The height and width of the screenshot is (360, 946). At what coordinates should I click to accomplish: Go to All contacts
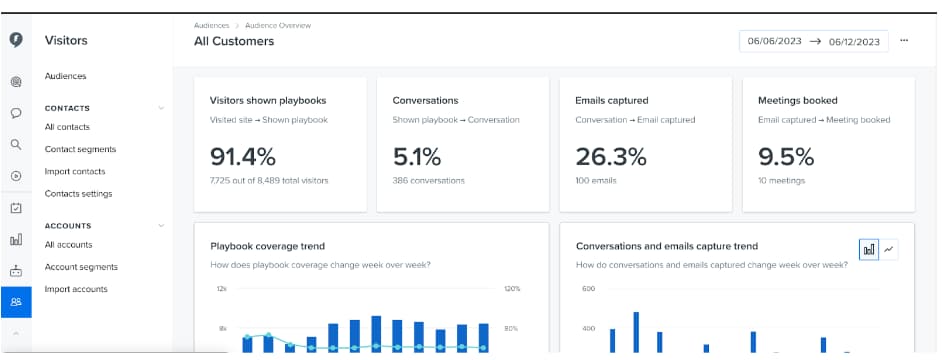point(67,127)
